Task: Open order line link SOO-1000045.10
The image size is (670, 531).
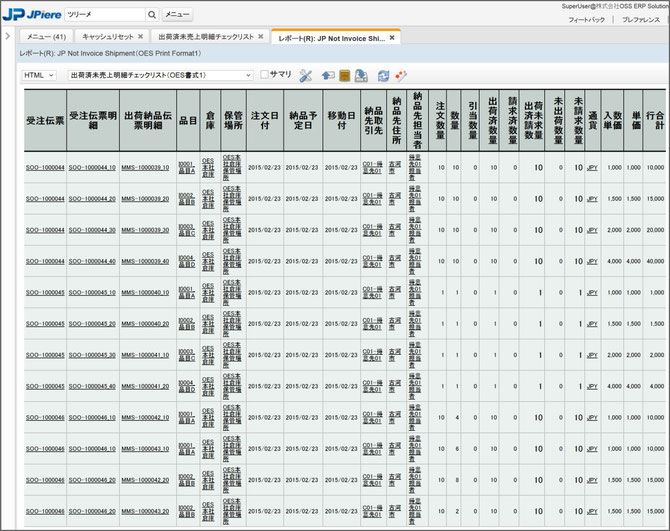Action: [92, 292]
